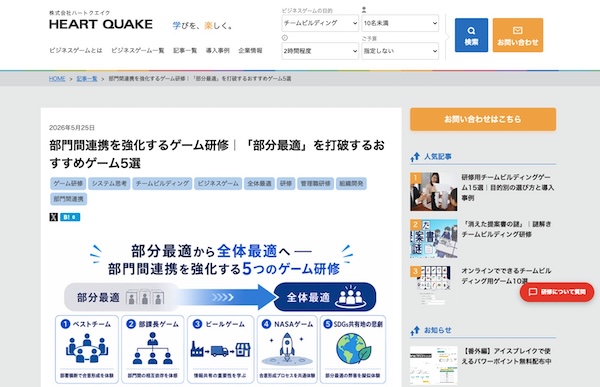600x387 pixels.
Task: Click the 部分最適 cubicle icon in banner
Action: coord(145,297)
